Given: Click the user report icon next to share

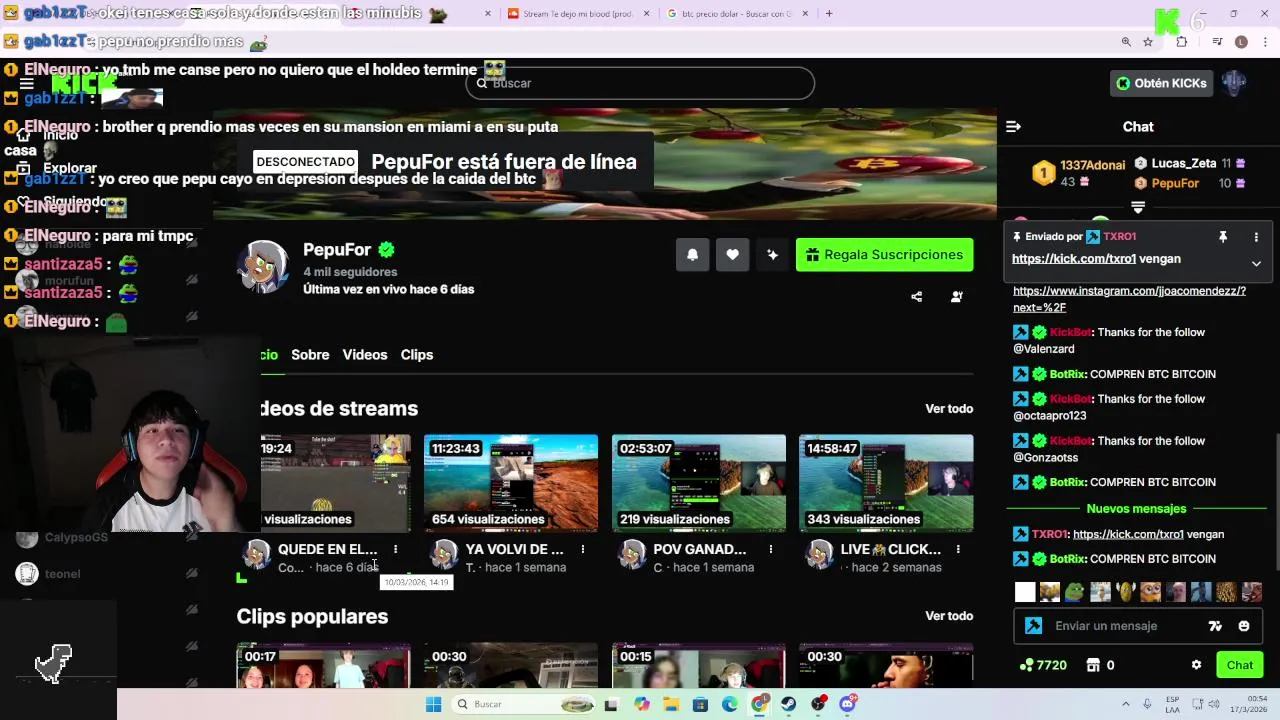Looking at the screenshot, I should [956, 297].
